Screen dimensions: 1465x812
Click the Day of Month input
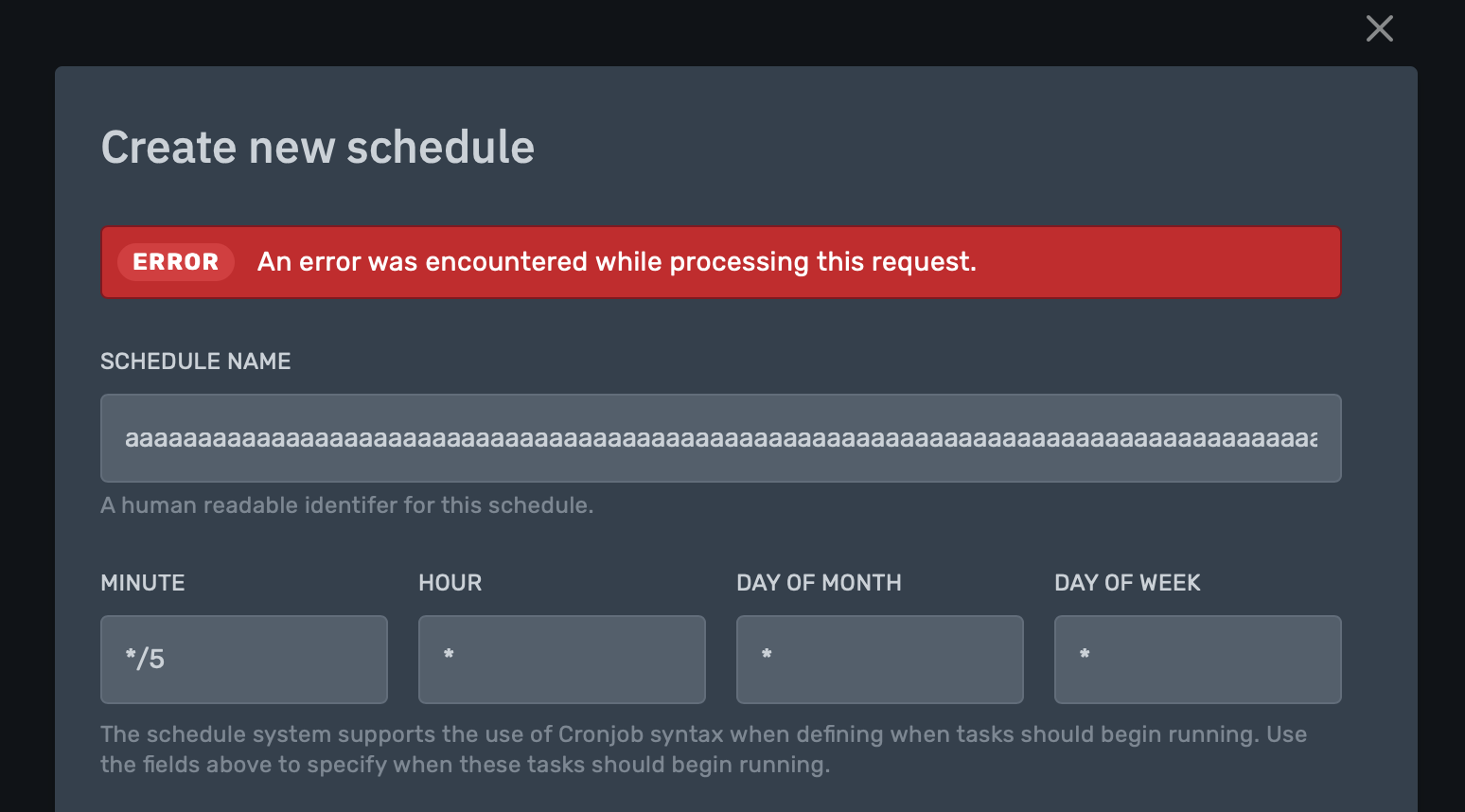point(879,660)
